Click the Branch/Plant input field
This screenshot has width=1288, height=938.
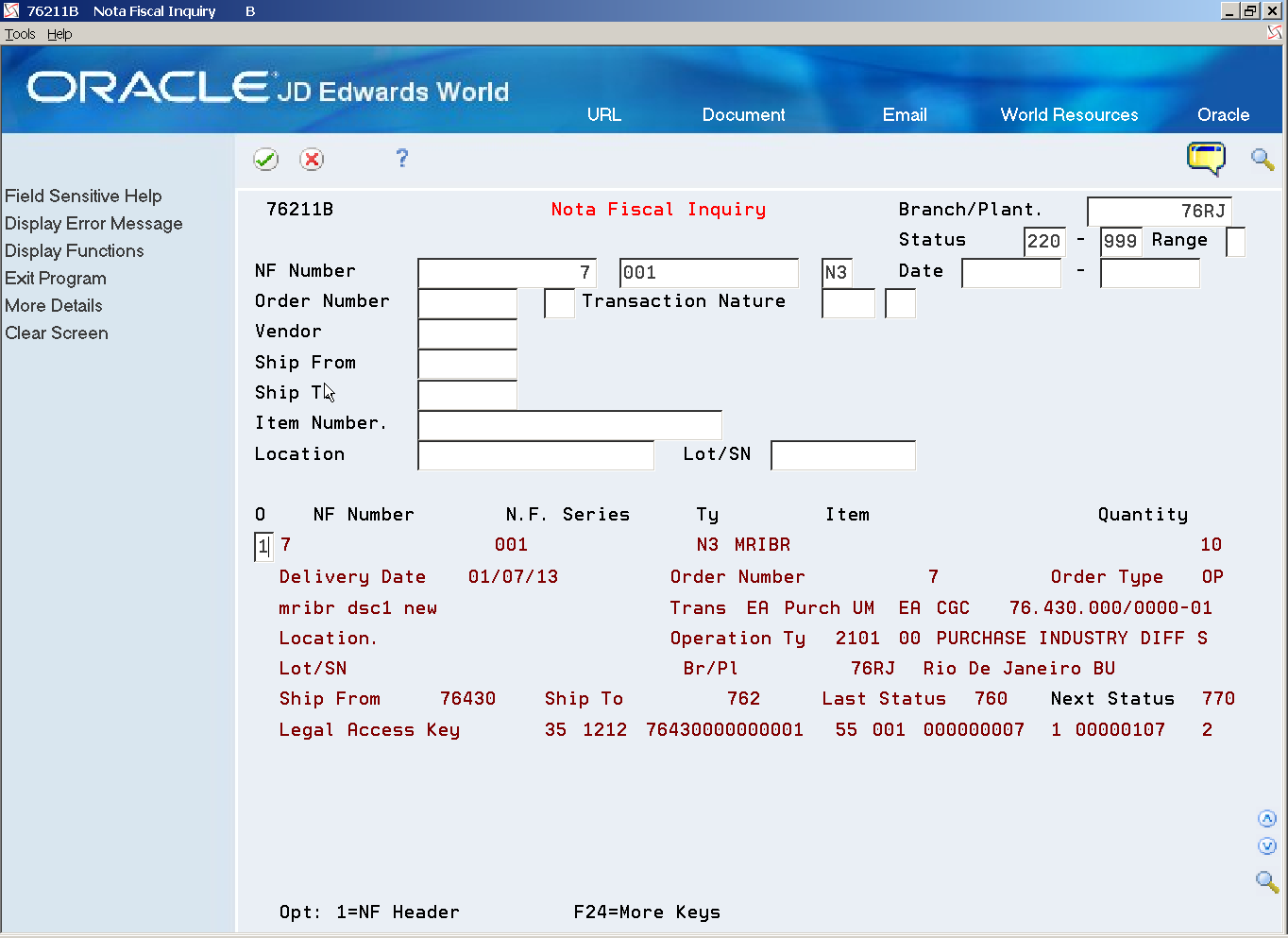coord(1160,211)
